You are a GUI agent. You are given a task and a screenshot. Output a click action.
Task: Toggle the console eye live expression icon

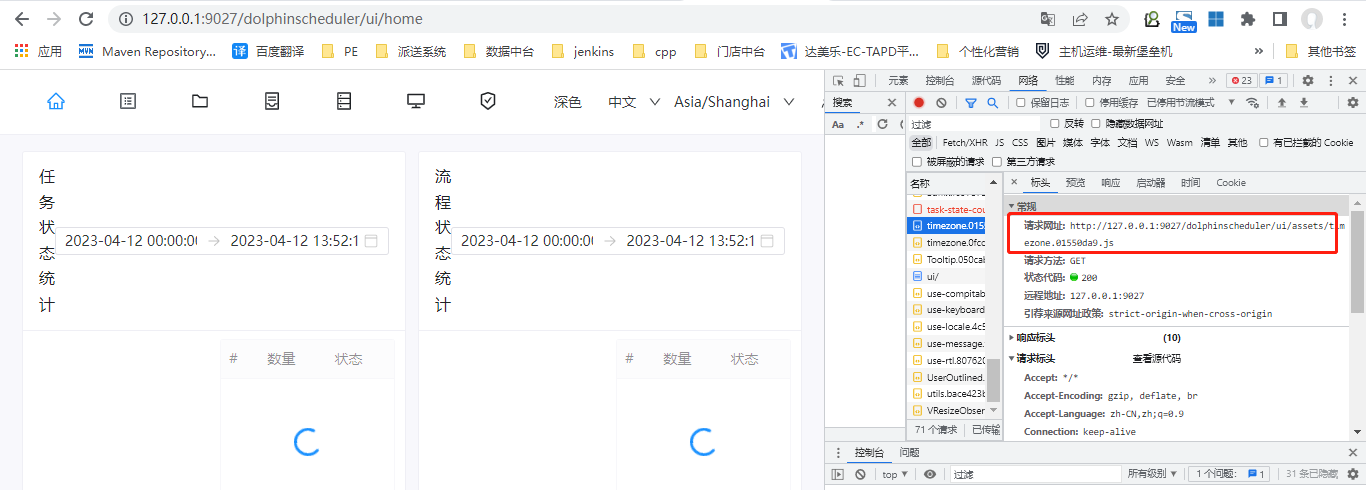tap(930, 474)
